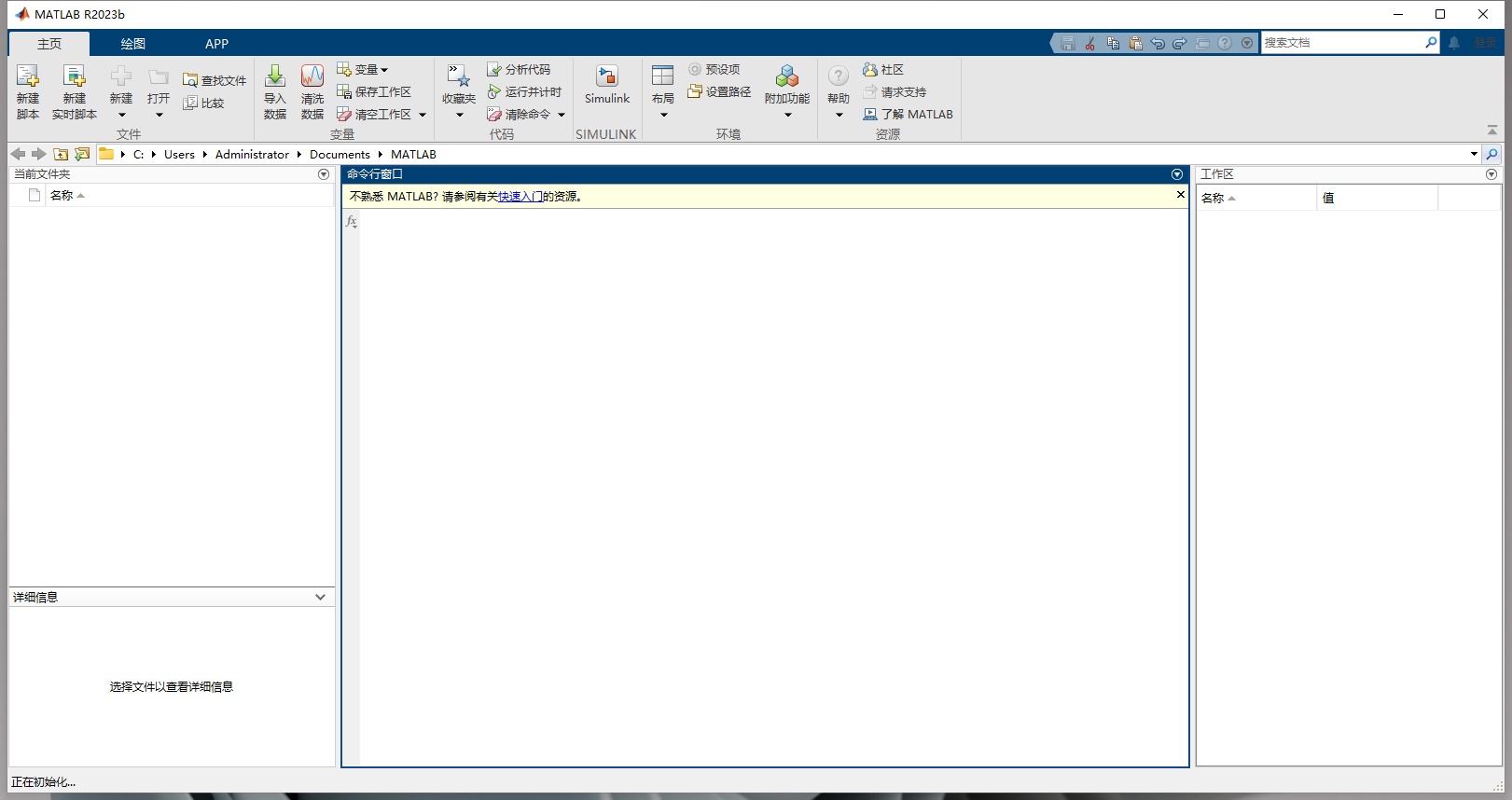Click the up-one-level folder icon

click(61, 154)
